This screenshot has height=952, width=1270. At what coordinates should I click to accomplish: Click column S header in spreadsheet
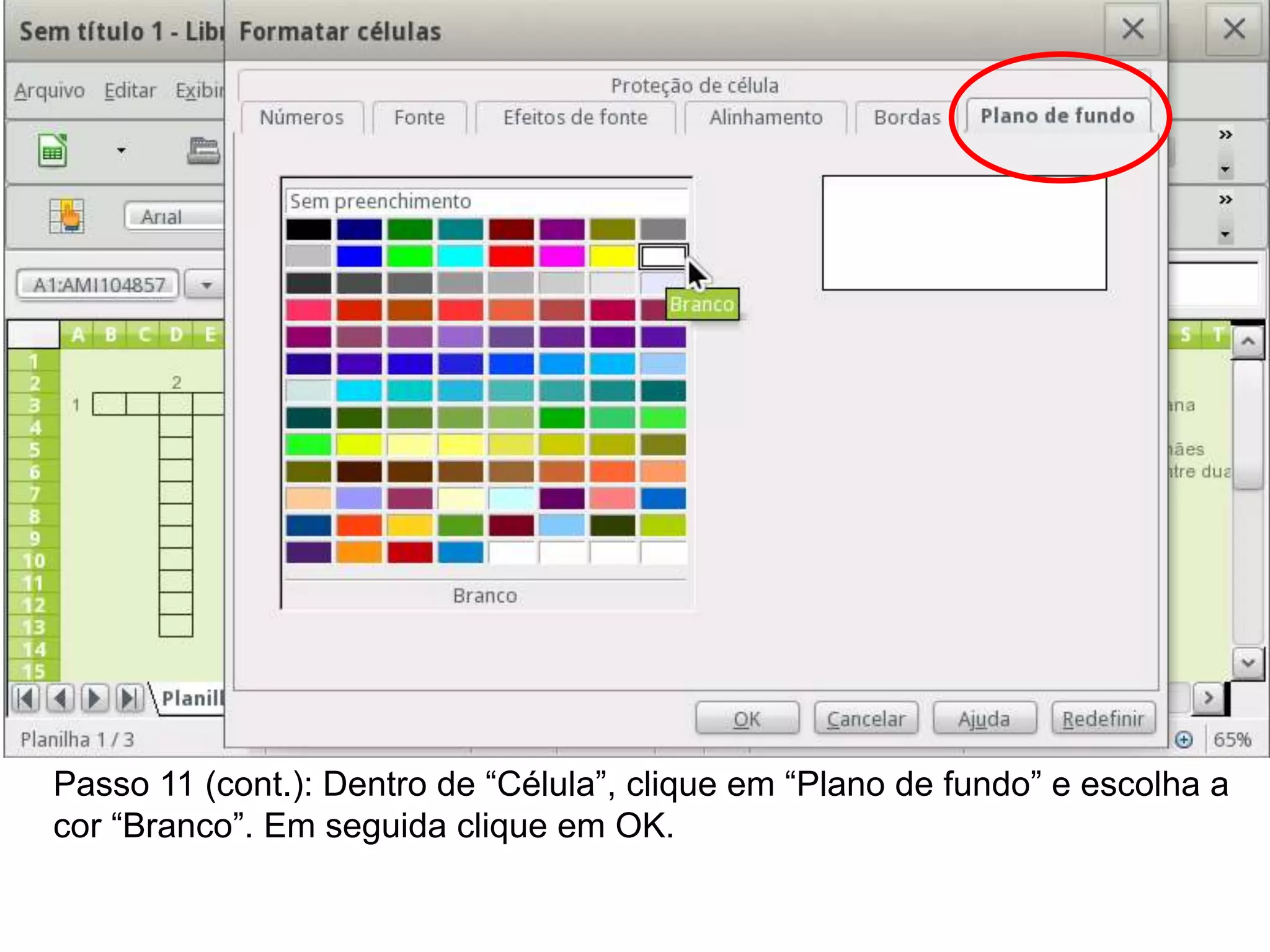coord(1185,335)
